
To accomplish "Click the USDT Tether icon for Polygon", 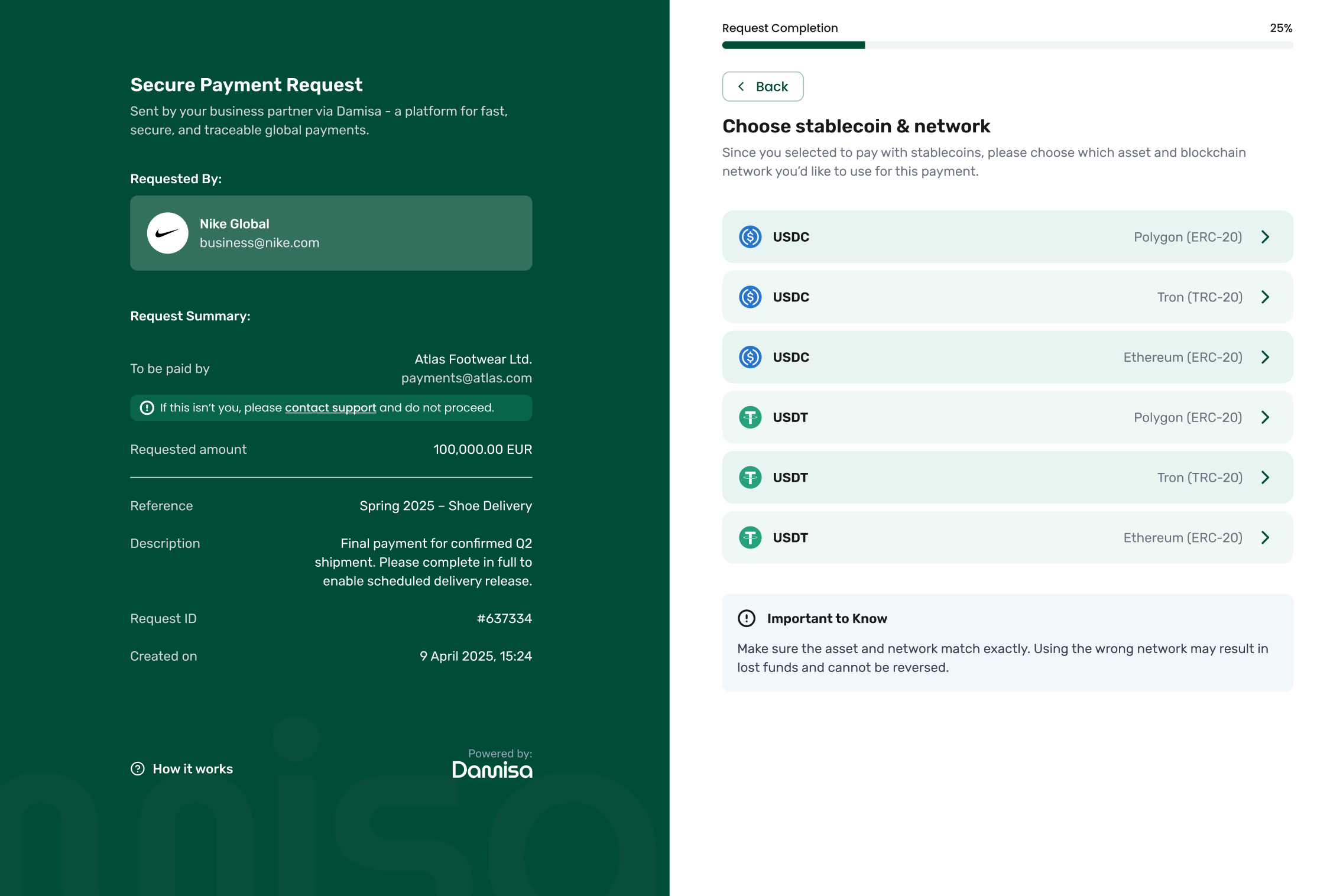I will 750,418.
